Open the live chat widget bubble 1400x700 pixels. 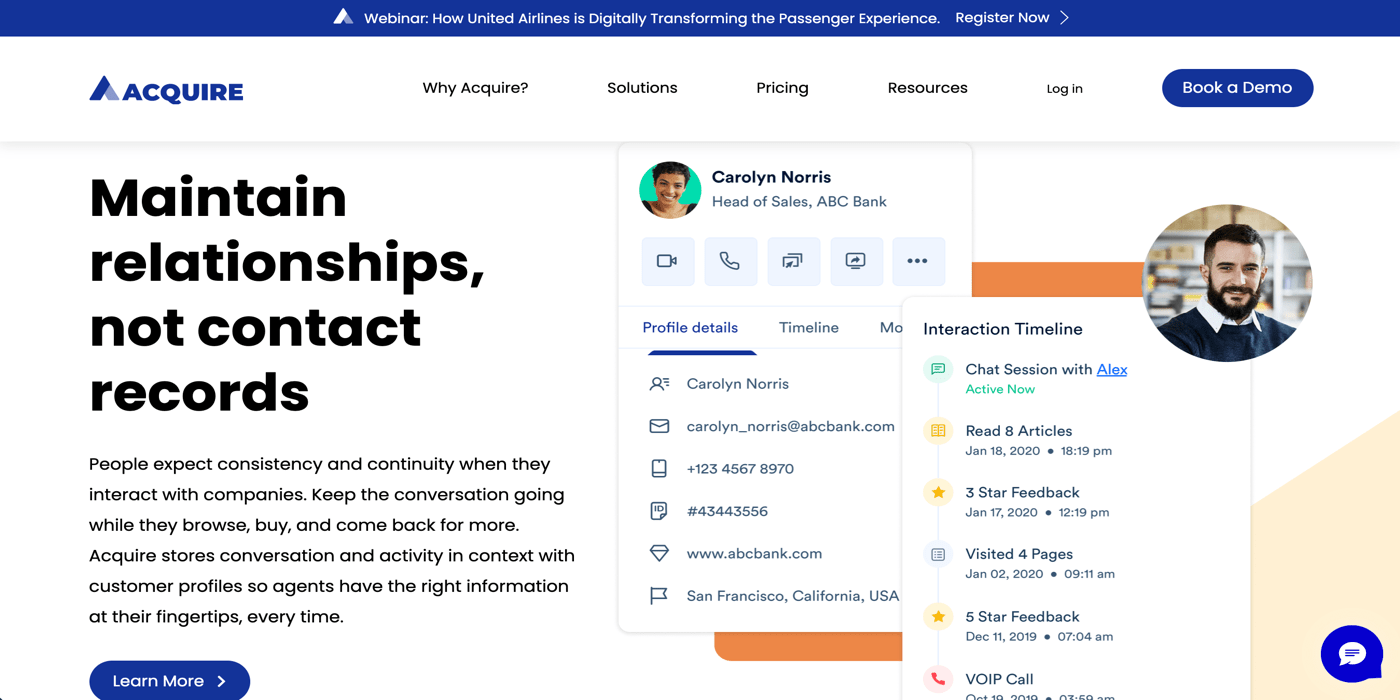(1352, 654)
